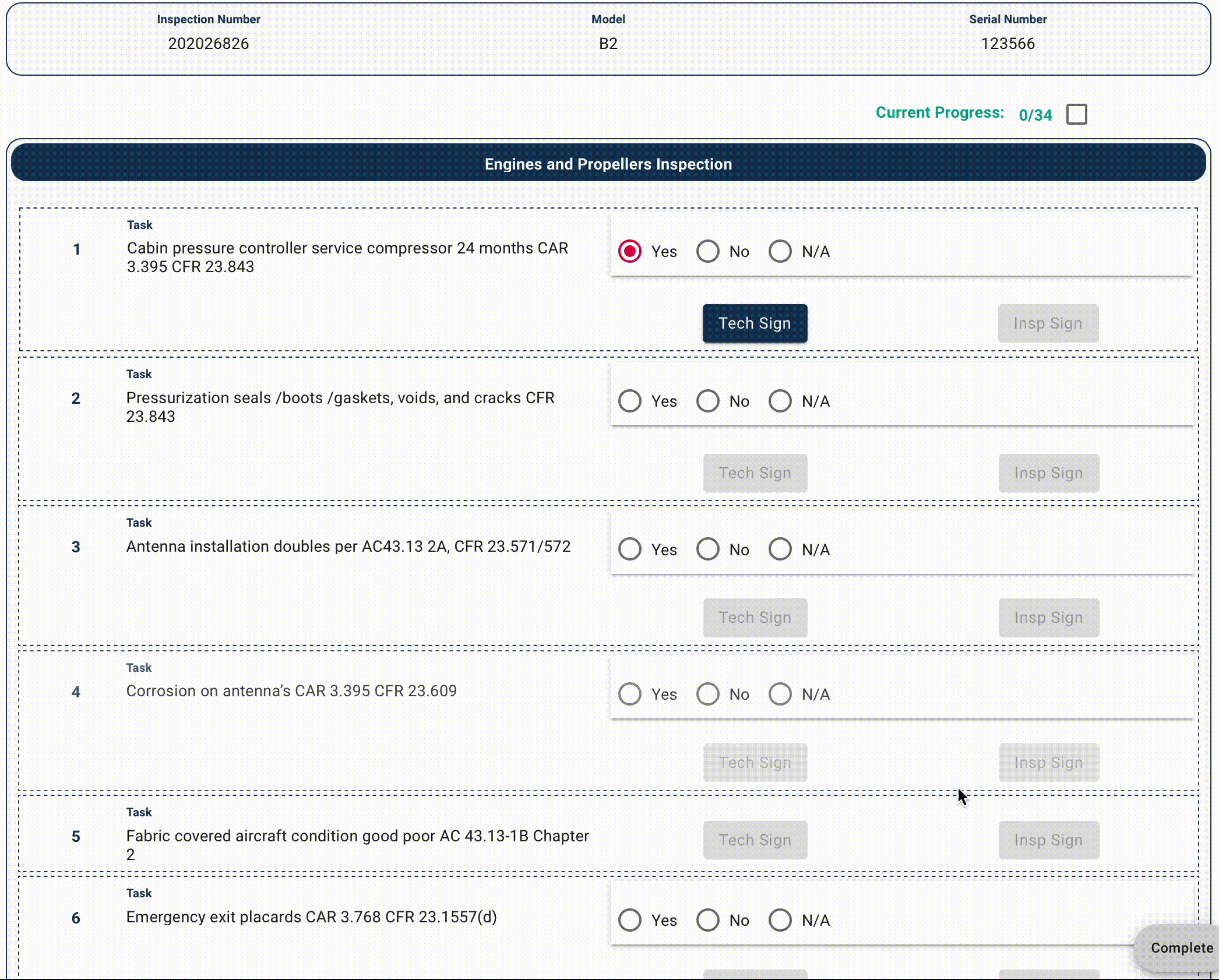
Task: Click Insp Sign for Antenna installation task
Action: tap(1048, 618)
